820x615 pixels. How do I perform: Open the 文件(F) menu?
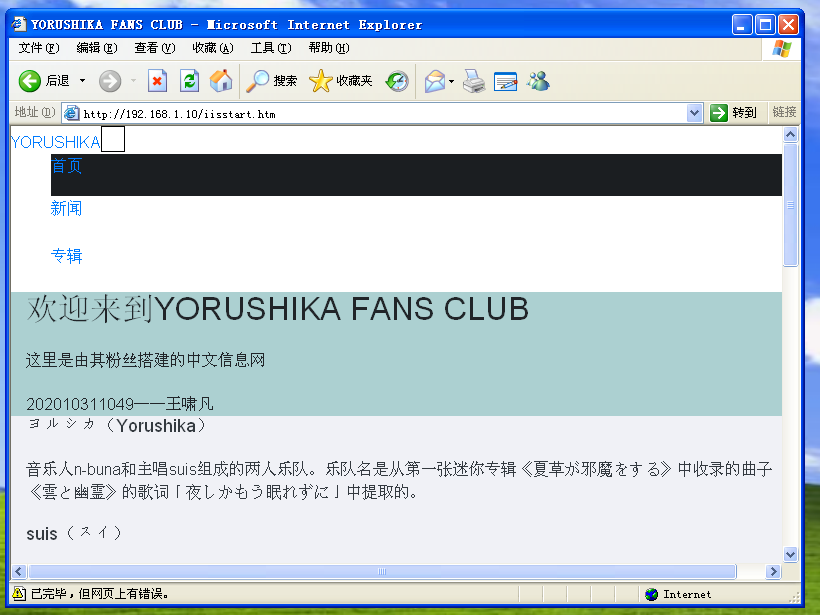[39, 48]
